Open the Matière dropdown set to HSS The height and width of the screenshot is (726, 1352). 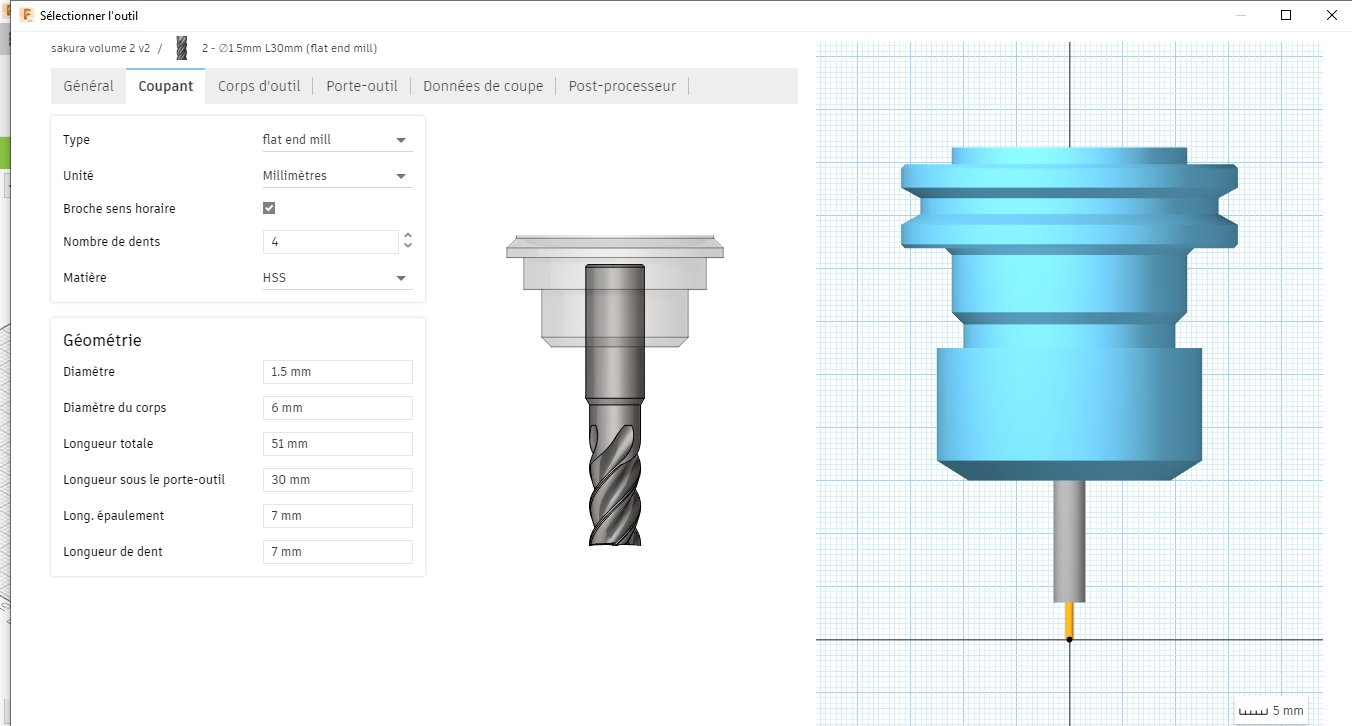[337, 278]
